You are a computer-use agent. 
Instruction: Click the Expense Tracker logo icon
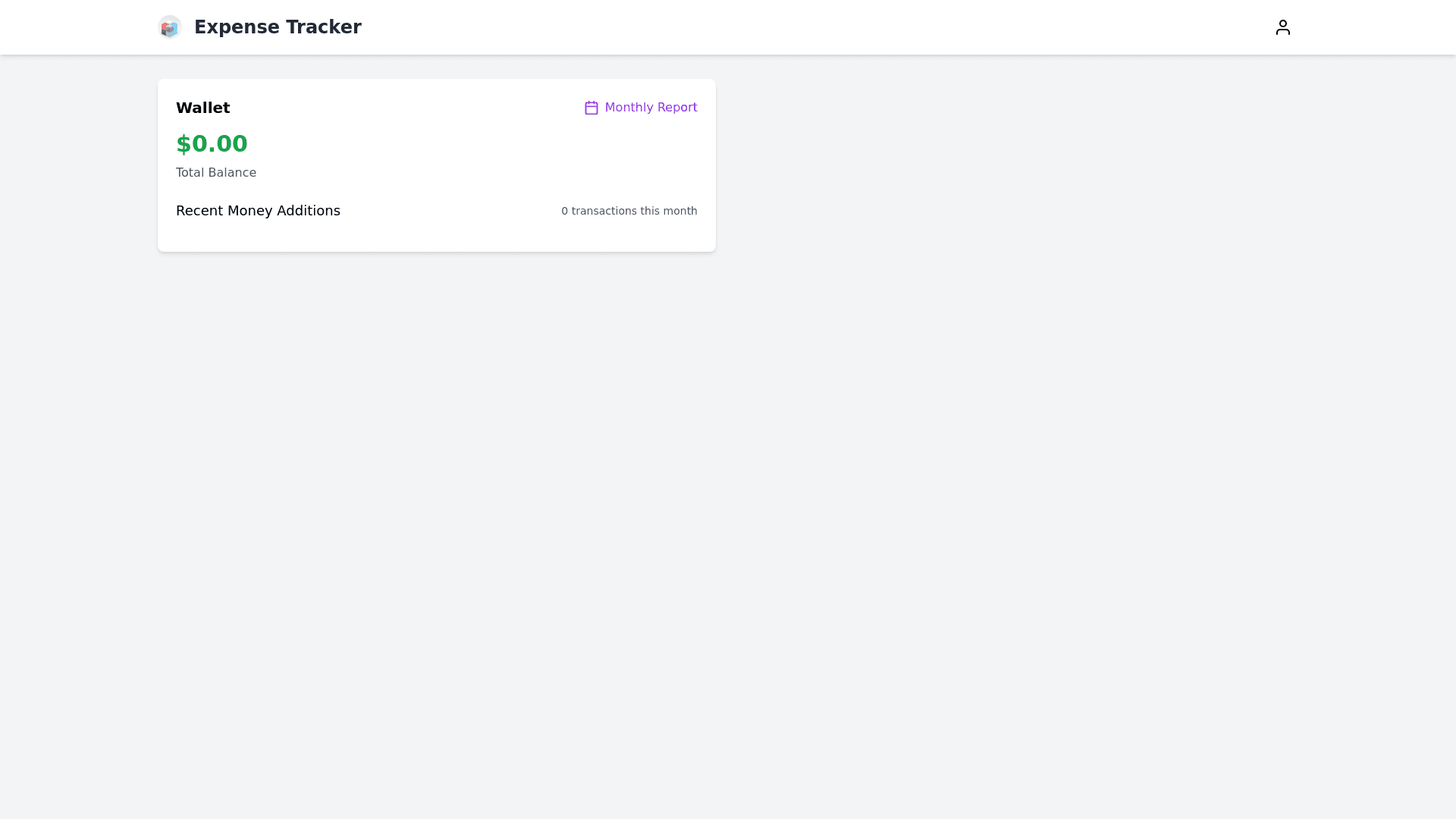(x=169, y=27)
